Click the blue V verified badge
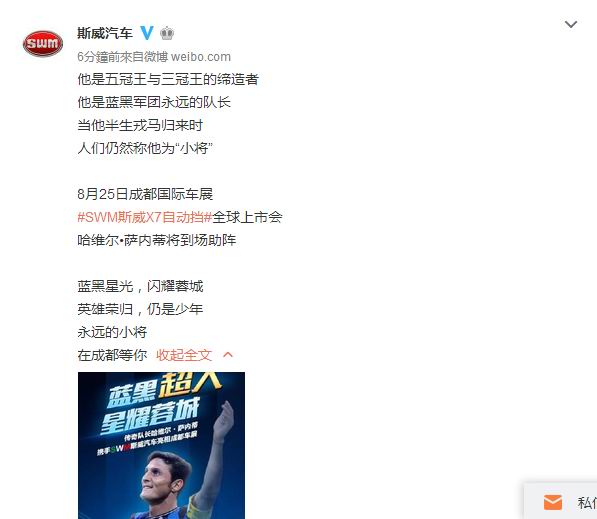The width and height of the screenshot is (597, 519). (x=147, y=33)
